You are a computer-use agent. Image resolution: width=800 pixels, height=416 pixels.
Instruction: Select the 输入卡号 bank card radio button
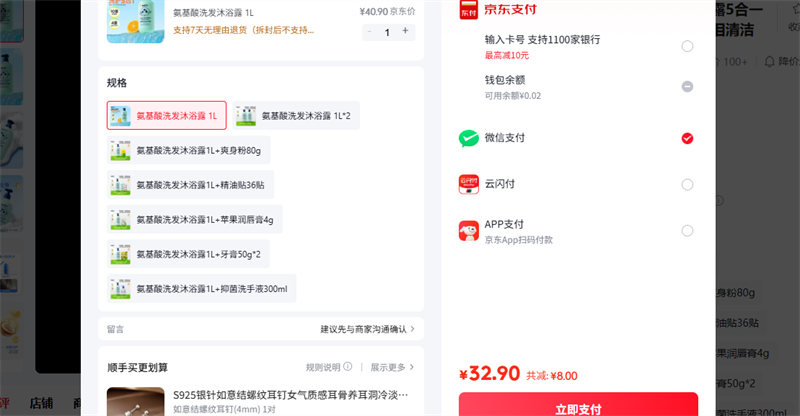(687, 46)
